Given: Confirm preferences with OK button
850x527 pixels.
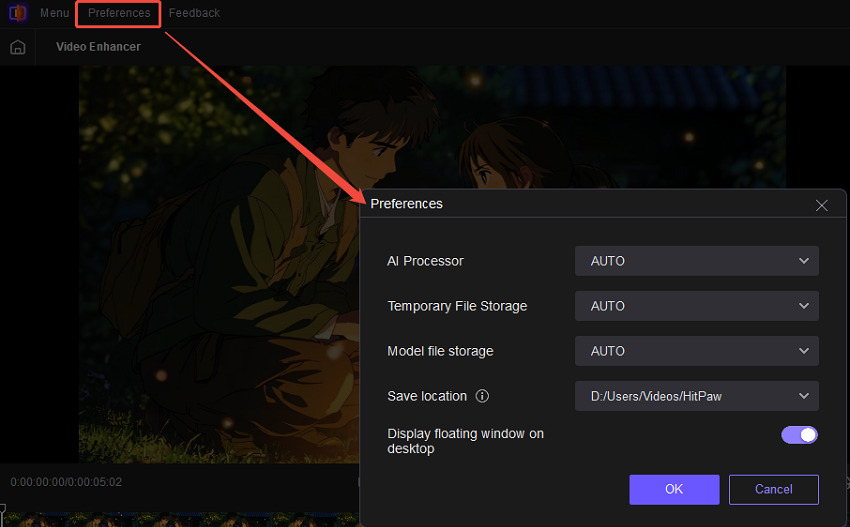Looking at the screenshot, I should coord(674,490).
